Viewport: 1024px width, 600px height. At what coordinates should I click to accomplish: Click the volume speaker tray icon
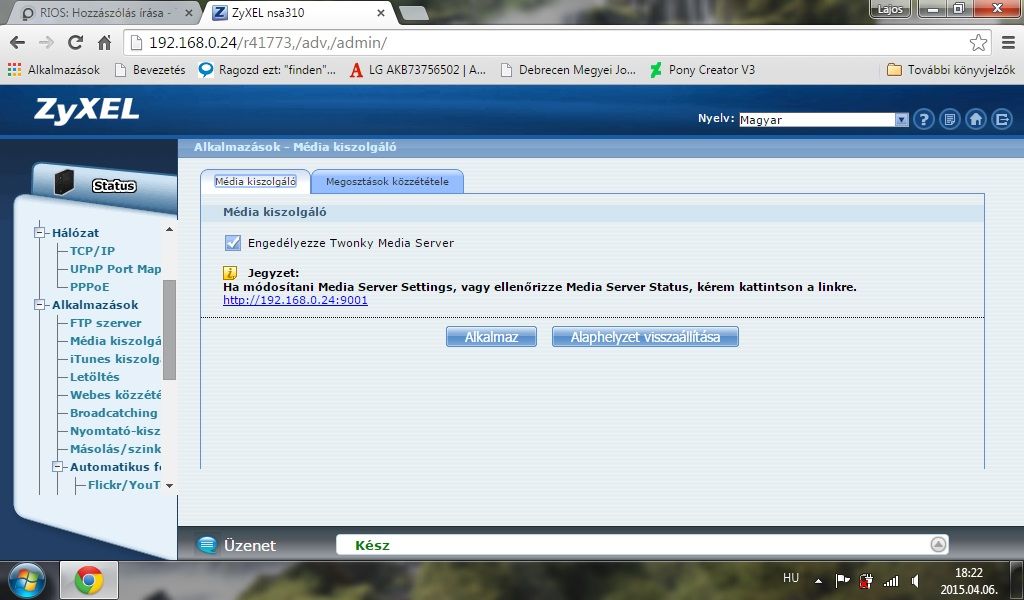tap(916, 580)
